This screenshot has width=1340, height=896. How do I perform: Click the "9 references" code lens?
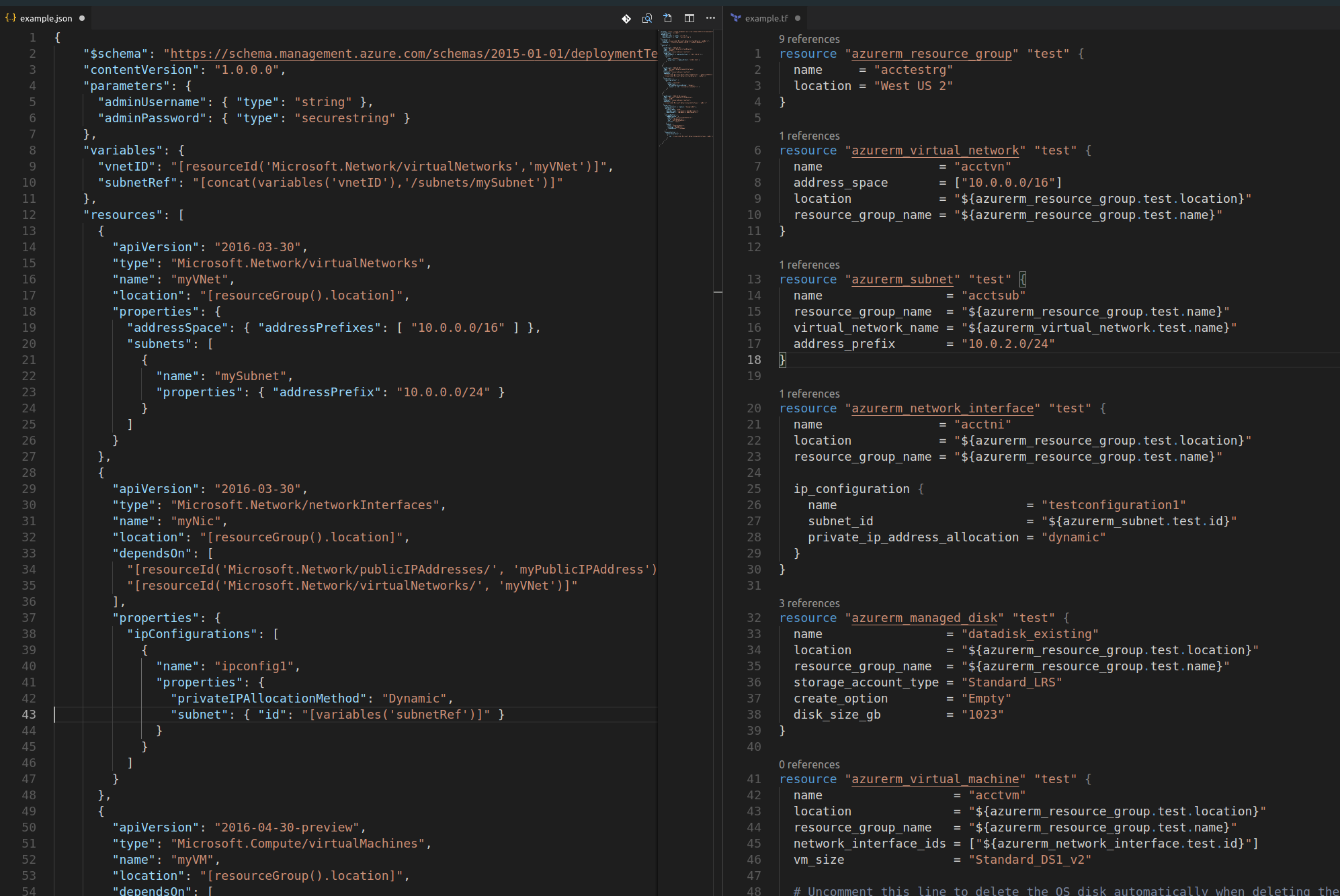pos(809,39)
